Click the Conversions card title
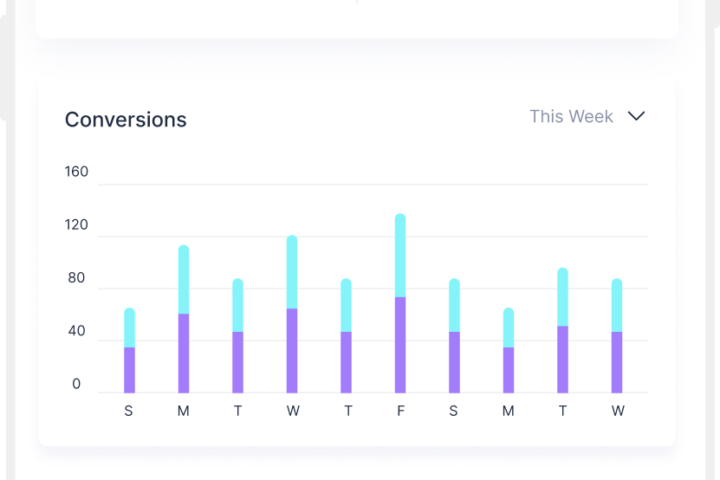 [126, 120]
